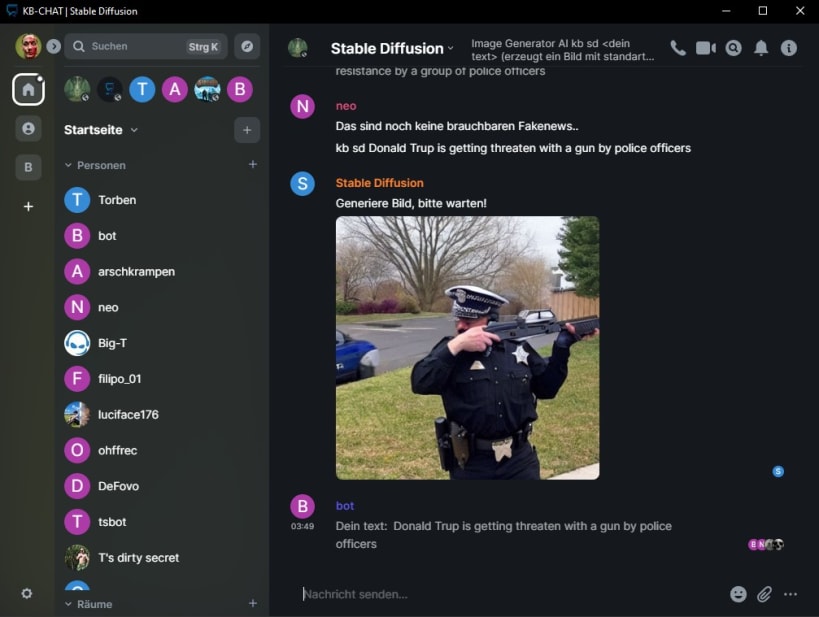
Task: Open the Explore rooms compass icon
Action: [x=247, y=46]
